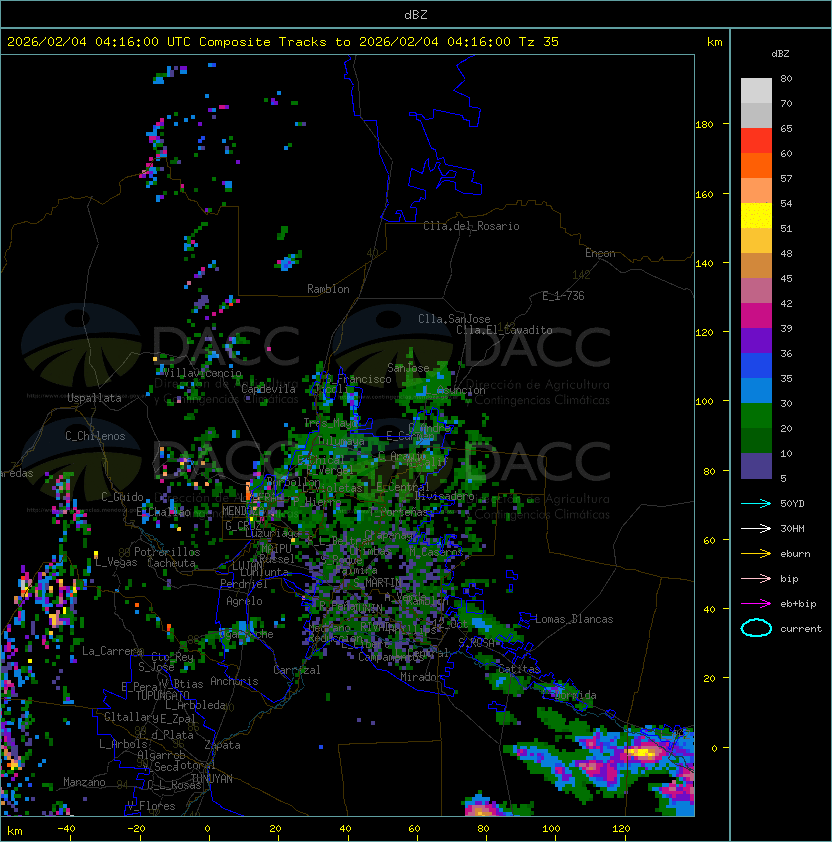Image resolution: width=832 pixels, height=842 pixels.
Task: Click the Clla.del_Rosario map label
Action: tap(471, 226)
